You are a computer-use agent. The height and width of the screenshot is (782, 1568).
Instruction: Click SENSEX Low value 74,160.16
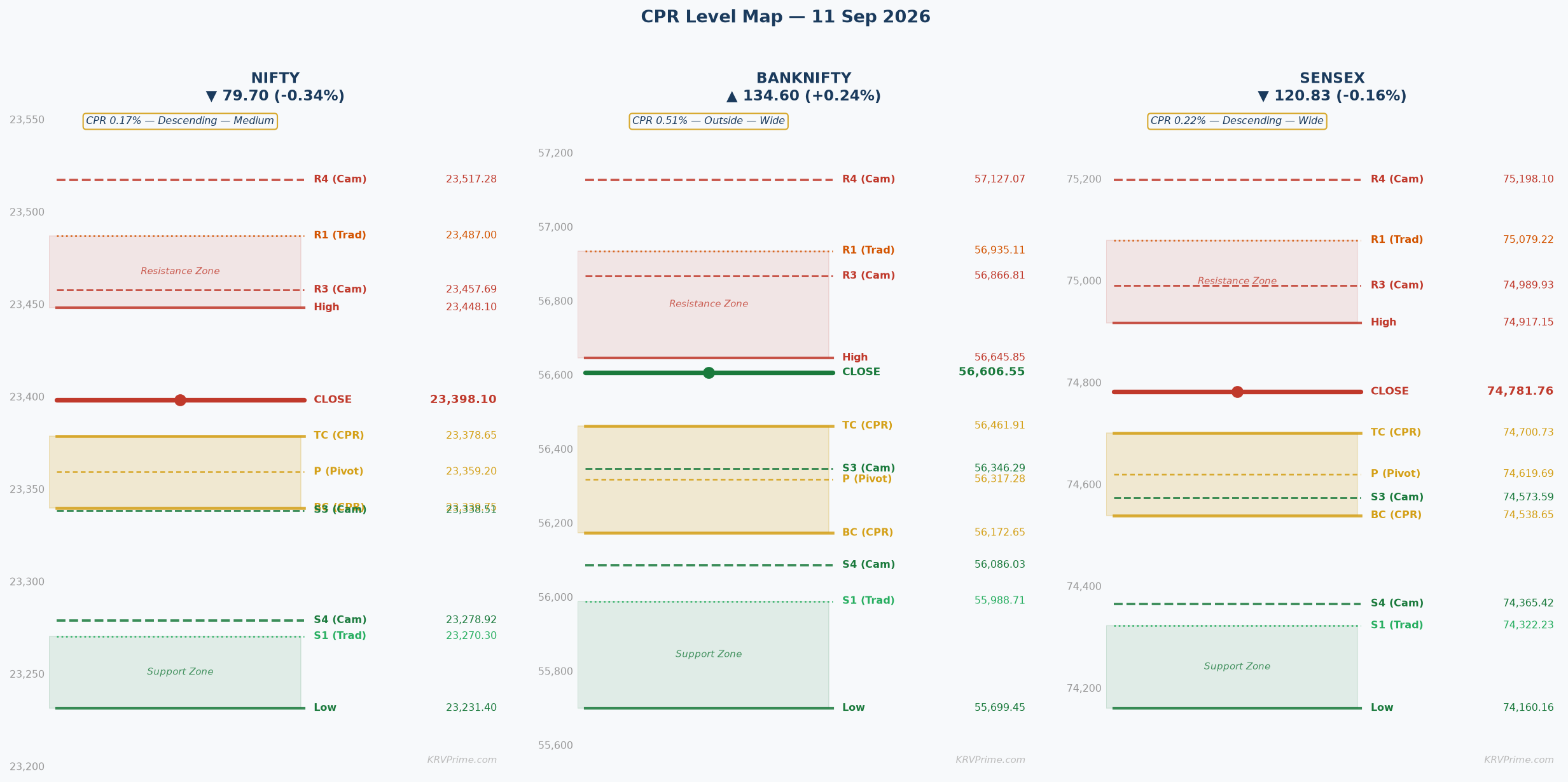(1529, 708)
